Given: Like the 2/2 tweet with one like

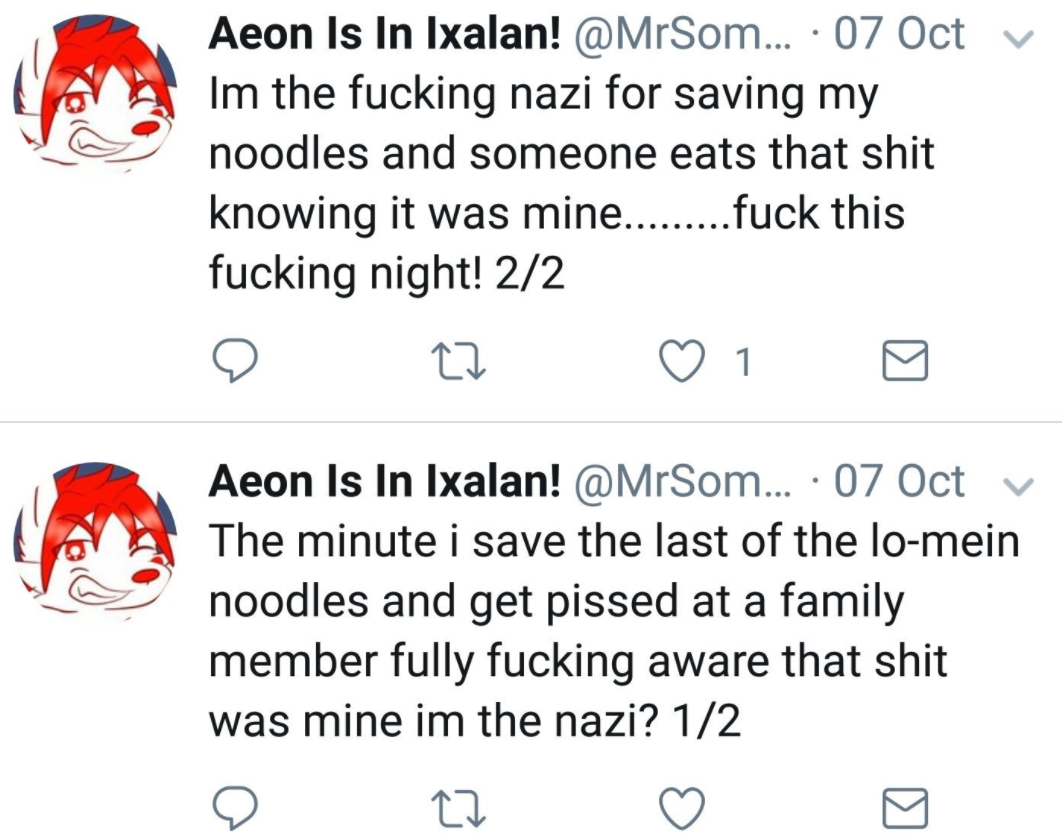Looking at the screenshot, I should point(682,361).
